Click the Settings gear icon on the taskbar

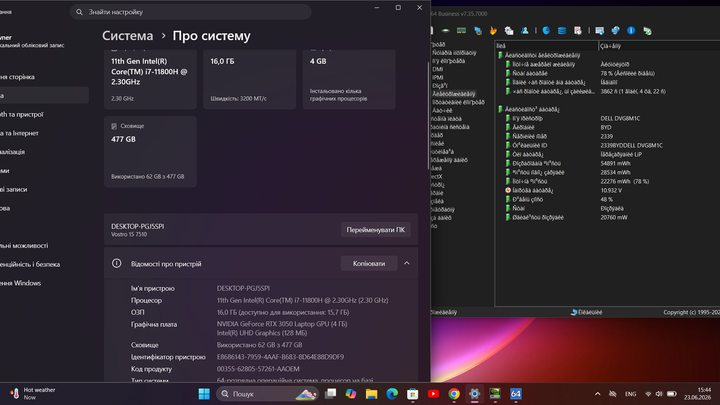[x=474, y=394]
